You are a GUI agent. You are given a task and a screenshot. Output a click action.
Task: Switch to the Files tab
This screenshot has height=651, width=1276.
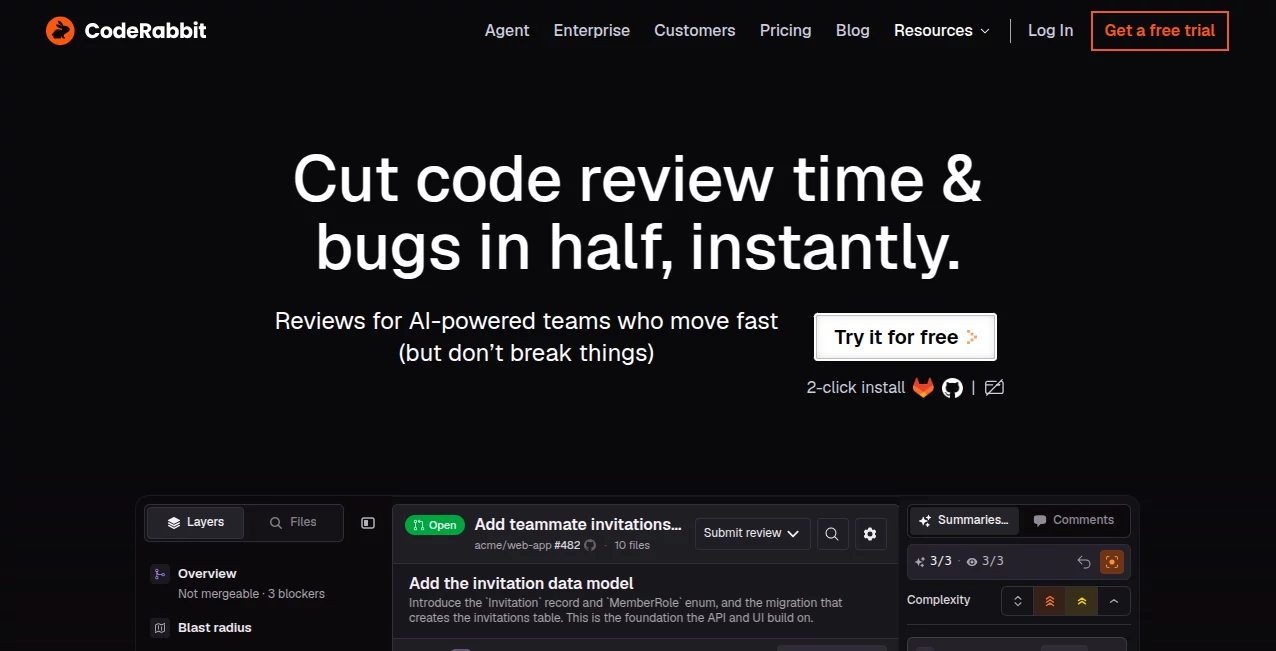coord(293,522)
